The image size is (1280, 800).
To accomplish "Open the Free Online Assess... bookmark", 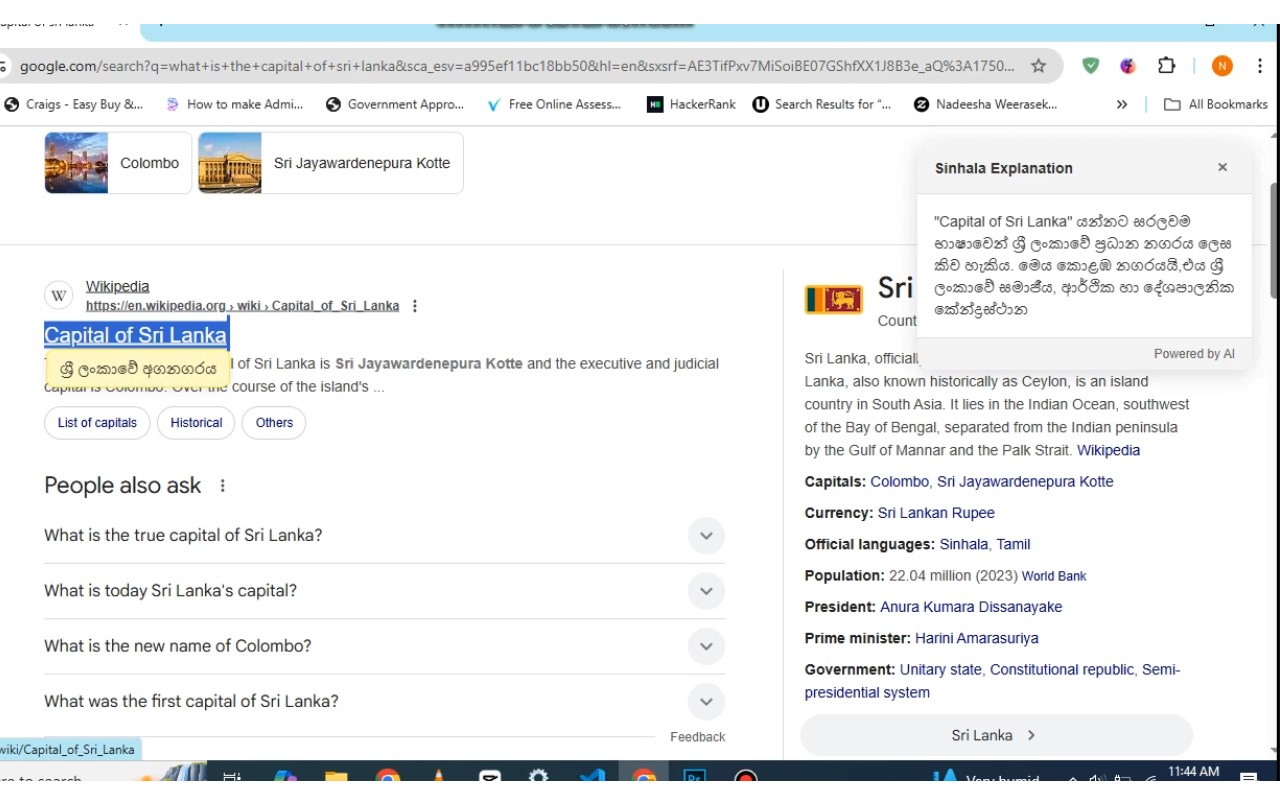I will tap(554, 104).
